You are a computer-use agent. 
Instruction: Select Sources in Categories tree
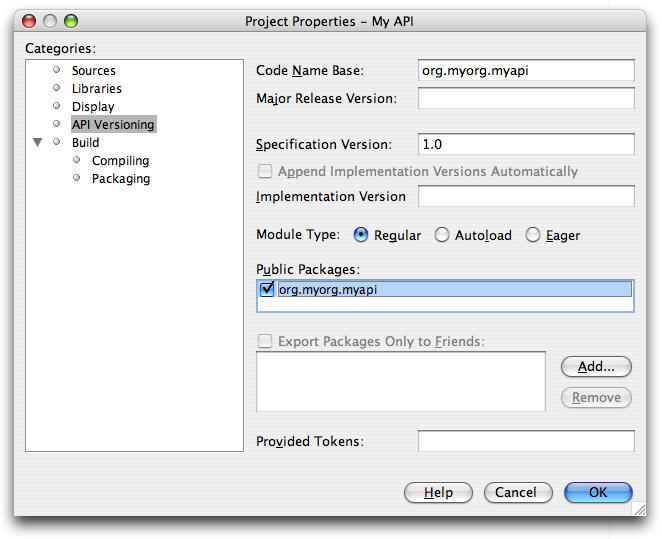93,71
